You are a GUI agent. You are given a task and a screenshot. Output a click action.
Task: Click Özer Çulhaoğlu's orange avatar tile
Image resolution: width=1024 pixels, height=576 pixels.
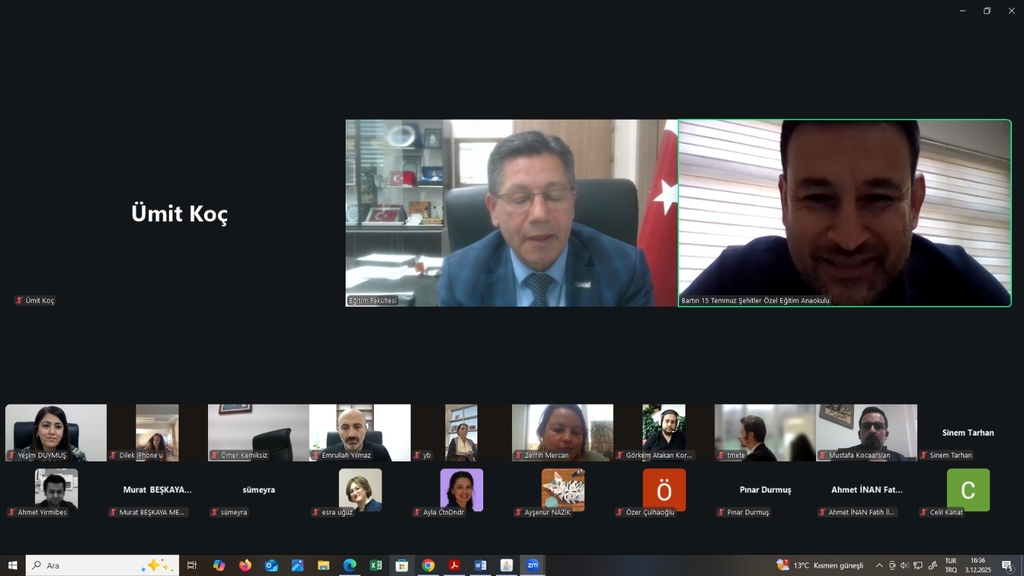(664, 490)
